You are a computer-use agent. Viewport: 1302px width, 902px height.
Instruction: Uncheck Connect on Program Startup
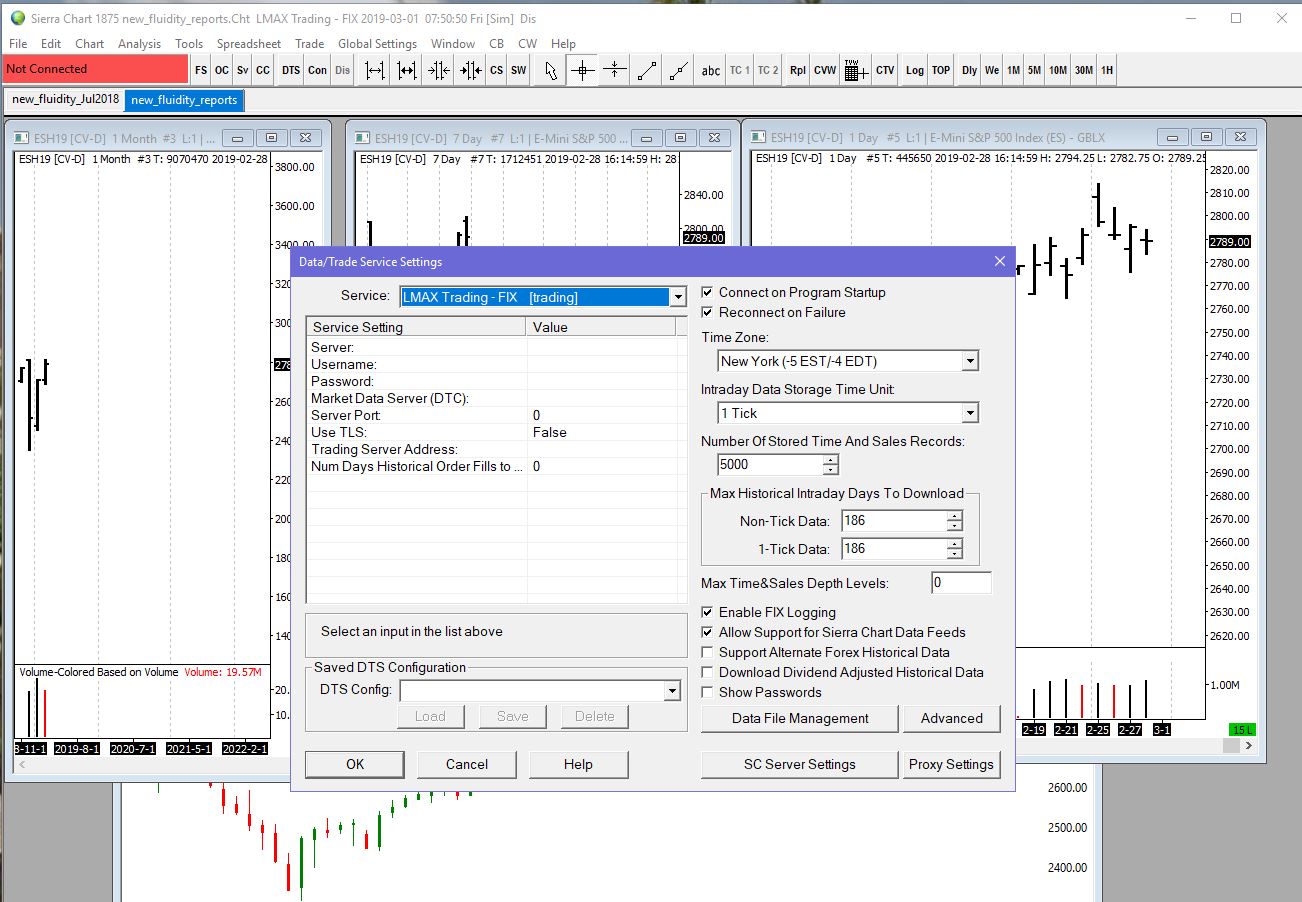coord(708,293)
